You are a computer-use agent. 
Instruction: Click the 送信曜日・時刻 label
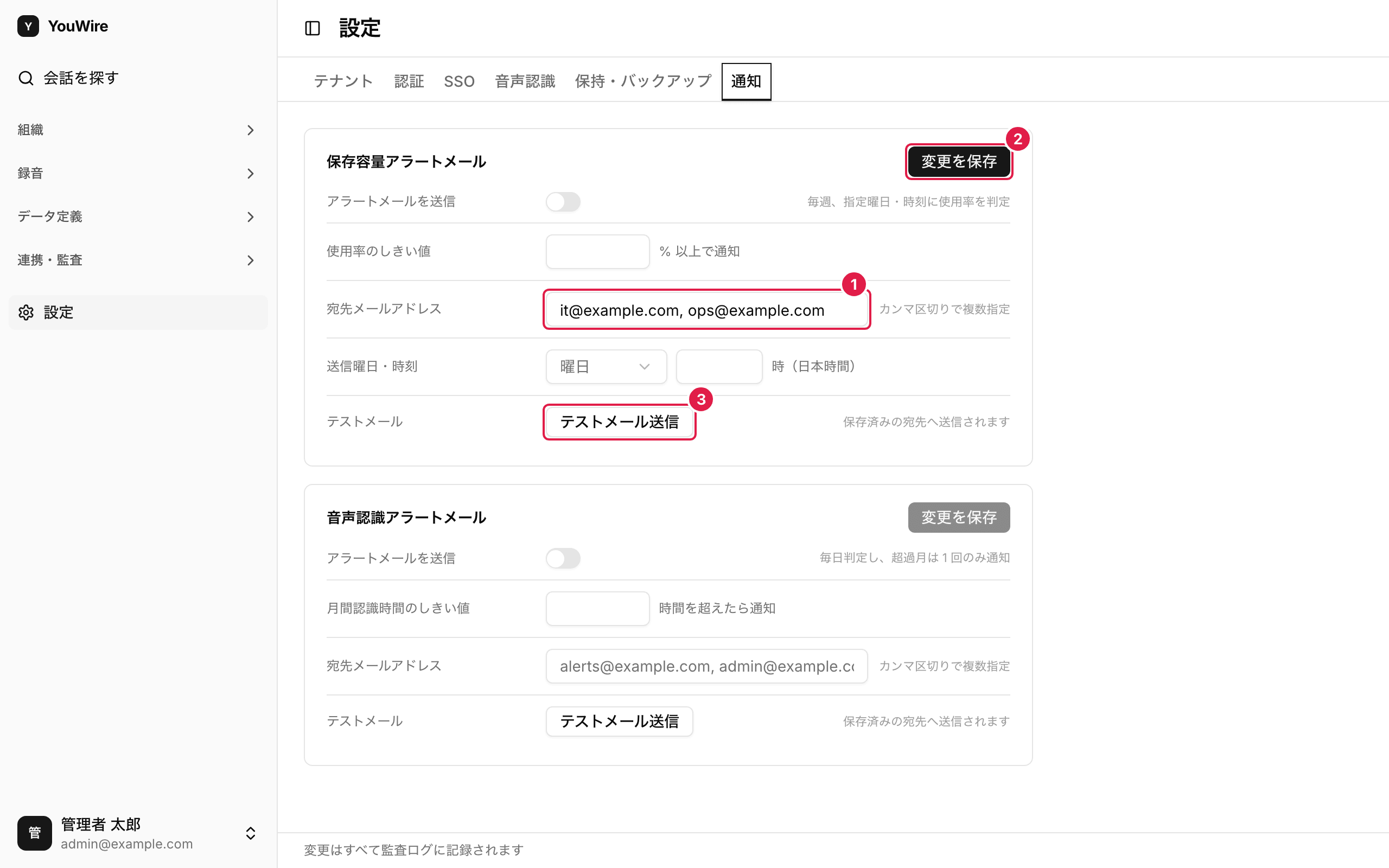click(x=372, y=367)
